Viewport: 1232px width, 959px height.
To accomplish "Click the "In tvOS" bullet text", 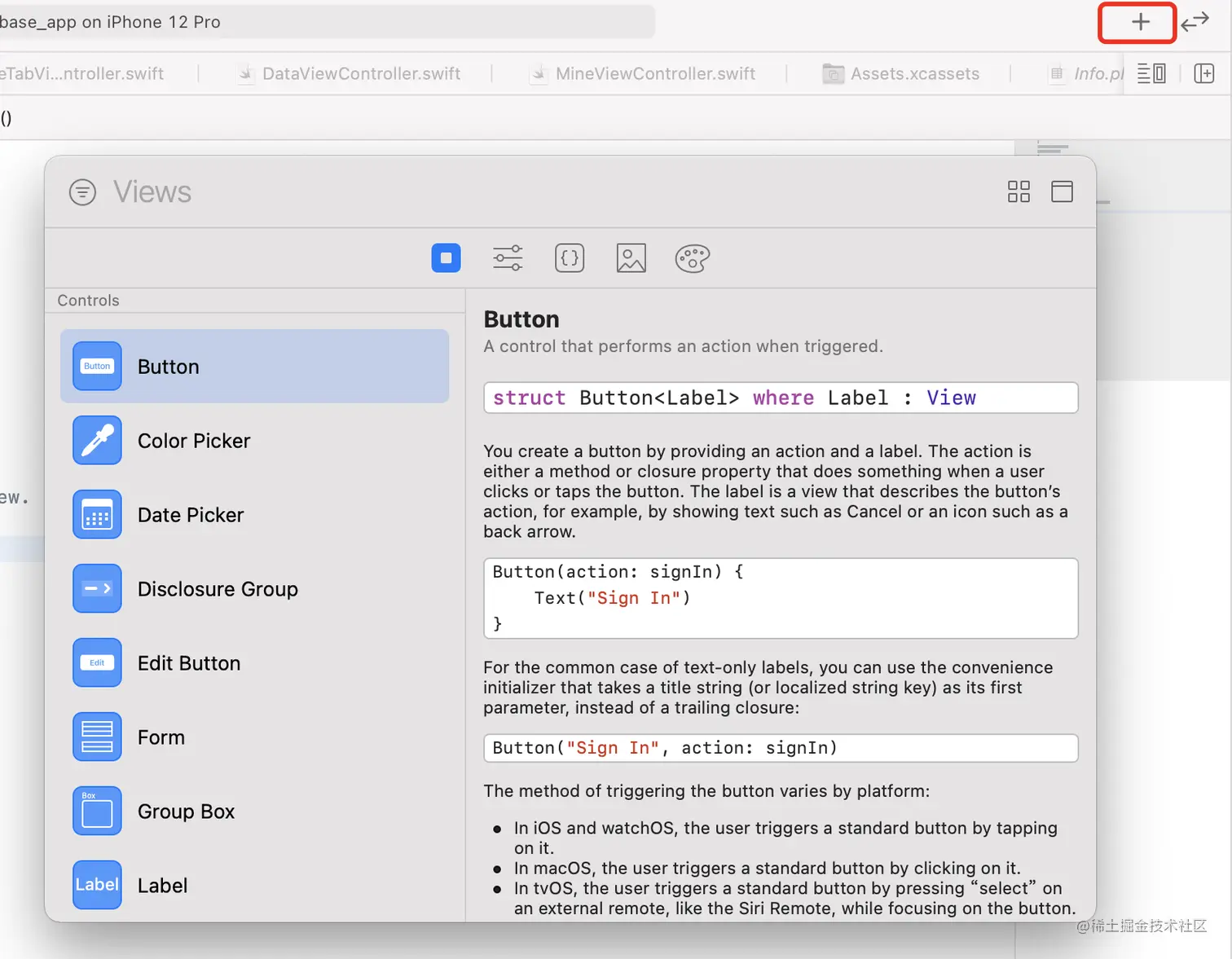I will coord(794,899).
